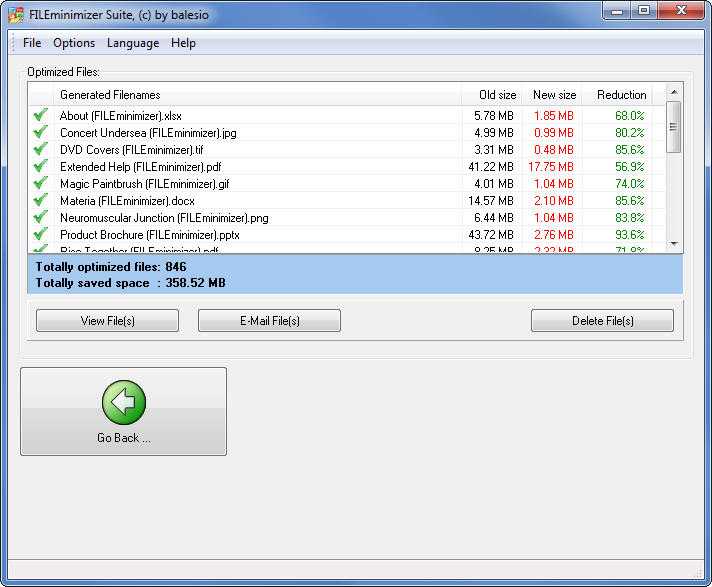Click green checkmark beside Product Brochure pptx
Image resolution: width=712 pixels, height=587 pixels.
coord(40,234)
